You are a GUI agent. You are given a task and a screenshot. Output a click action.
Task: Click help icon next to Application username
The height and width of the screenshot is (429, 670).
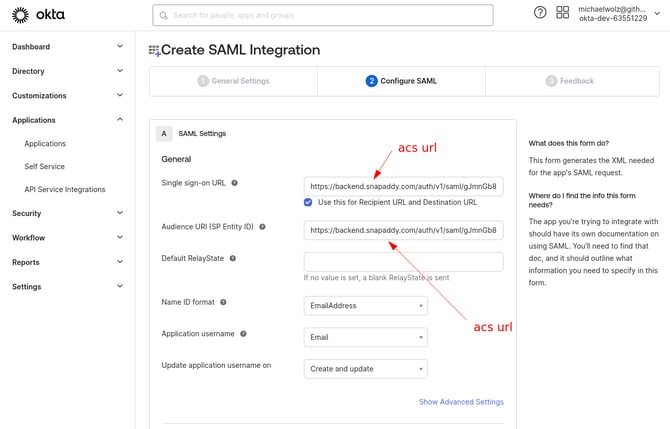coord(243,334)
